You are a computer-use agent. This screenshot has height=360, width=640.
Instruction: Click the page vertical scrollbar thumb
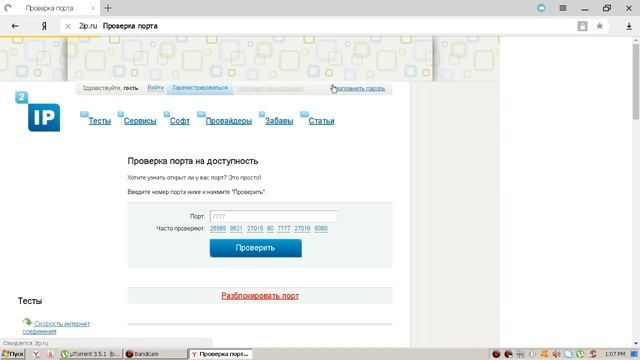tap(636, 82)
